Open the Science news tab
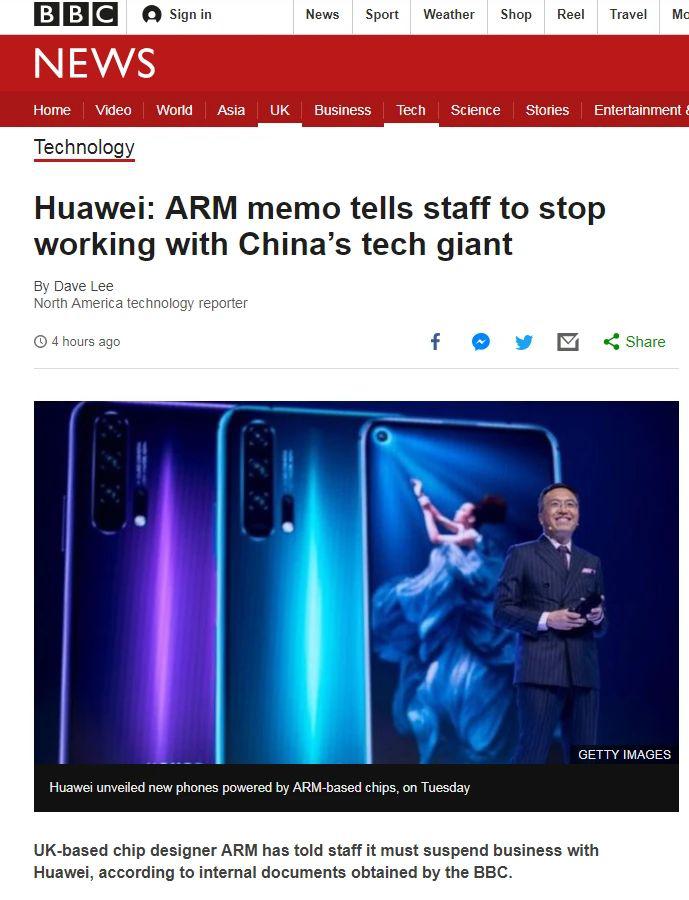The width and height of the screenshot is (689, 900). point(475,110)
